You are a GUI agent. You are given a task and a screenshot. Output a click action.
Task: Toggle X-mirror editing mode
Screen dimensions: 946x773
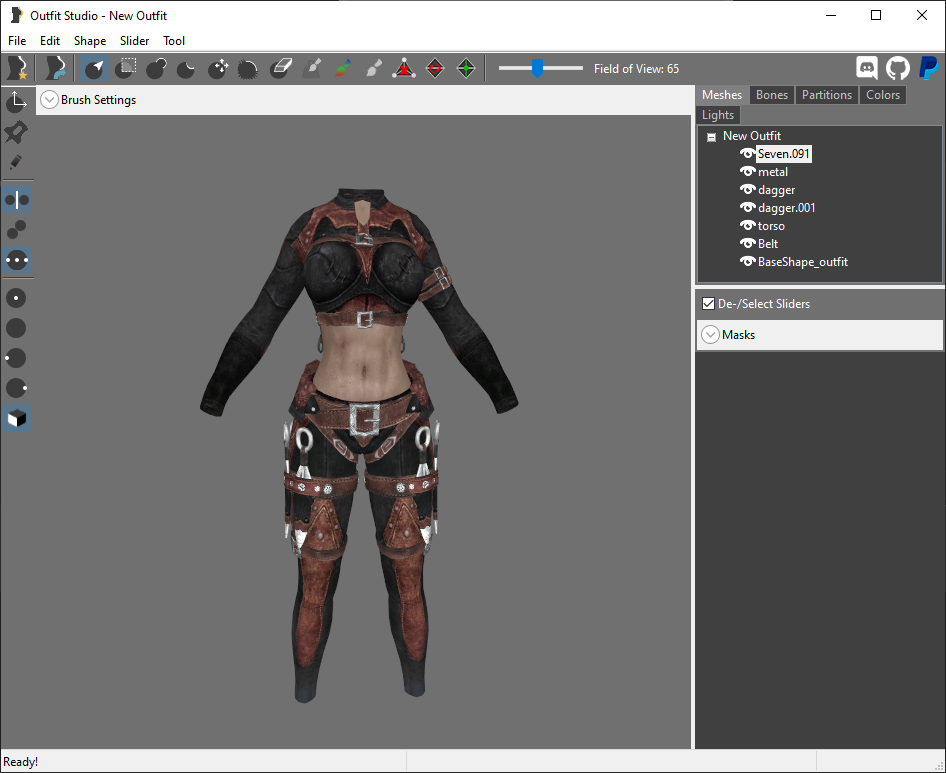17,200
